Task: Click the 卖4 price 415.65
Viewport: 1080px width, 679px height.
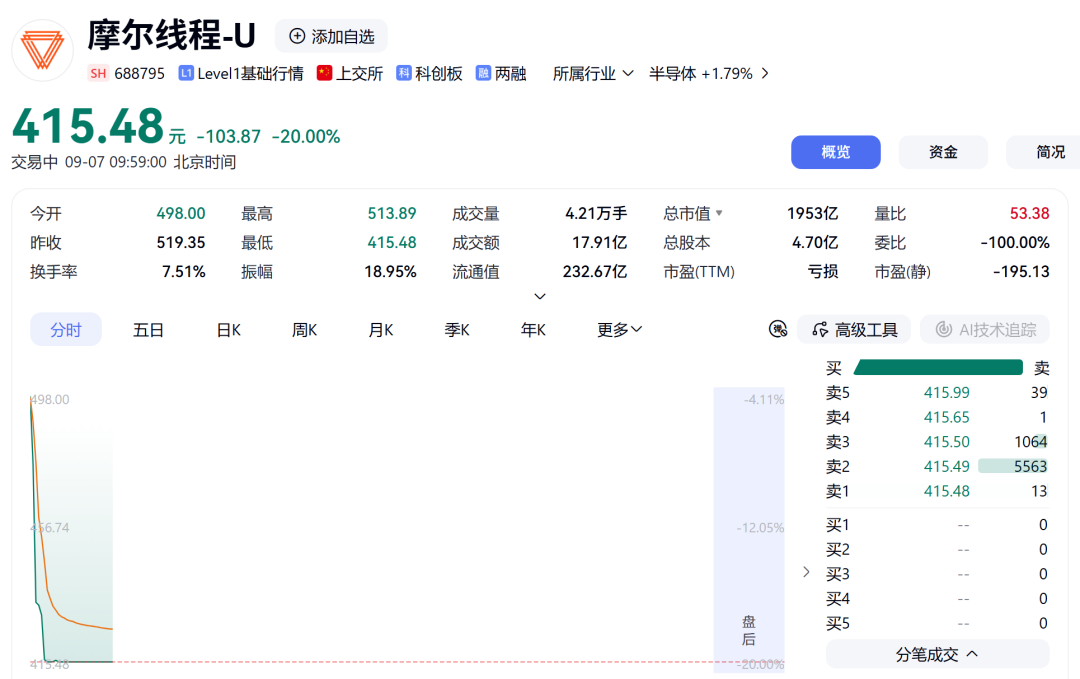Action: click(x=946, y=417)
